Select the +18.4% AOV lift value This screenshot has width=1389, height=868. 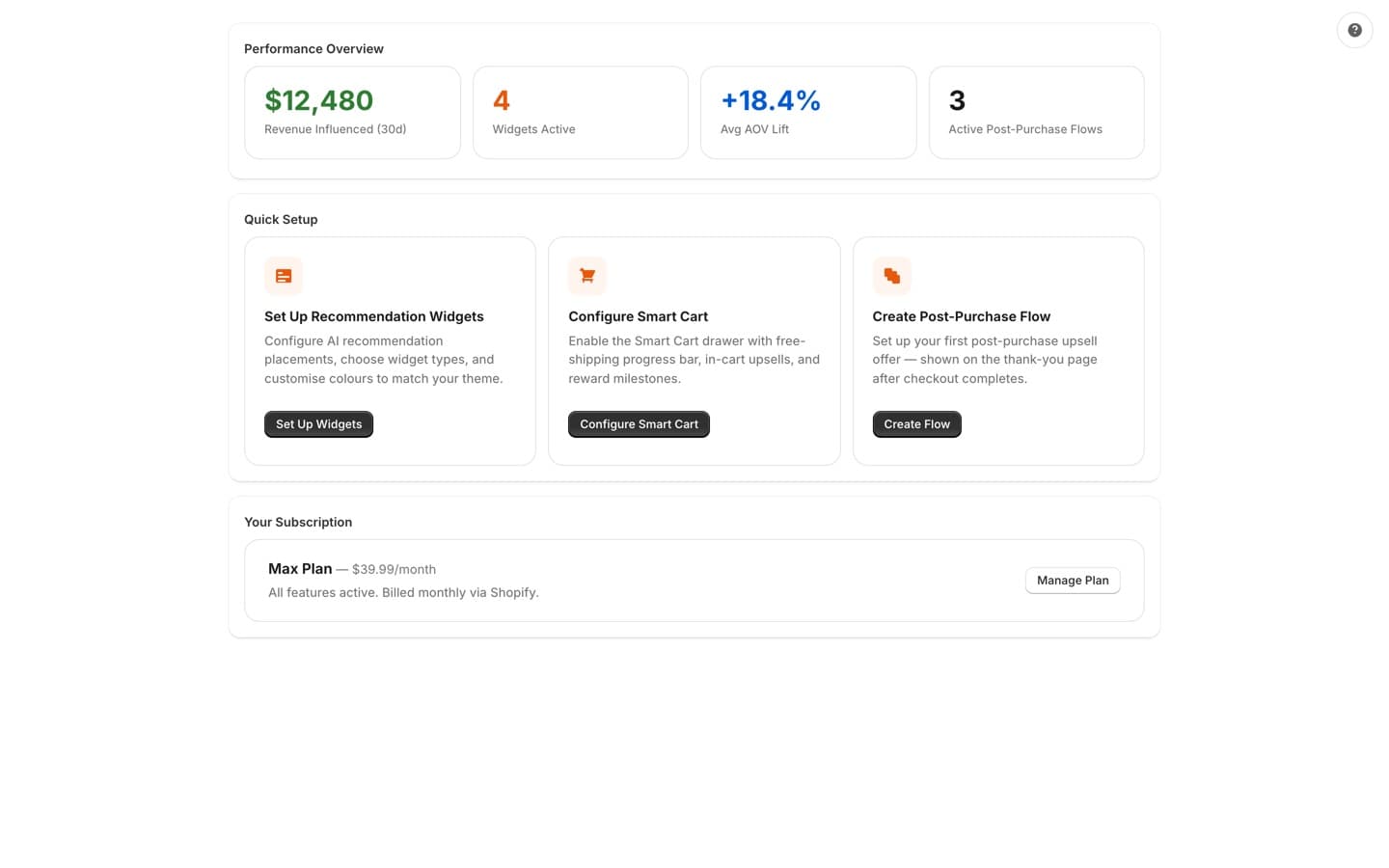pyautogui.click(x=771, y=100)
